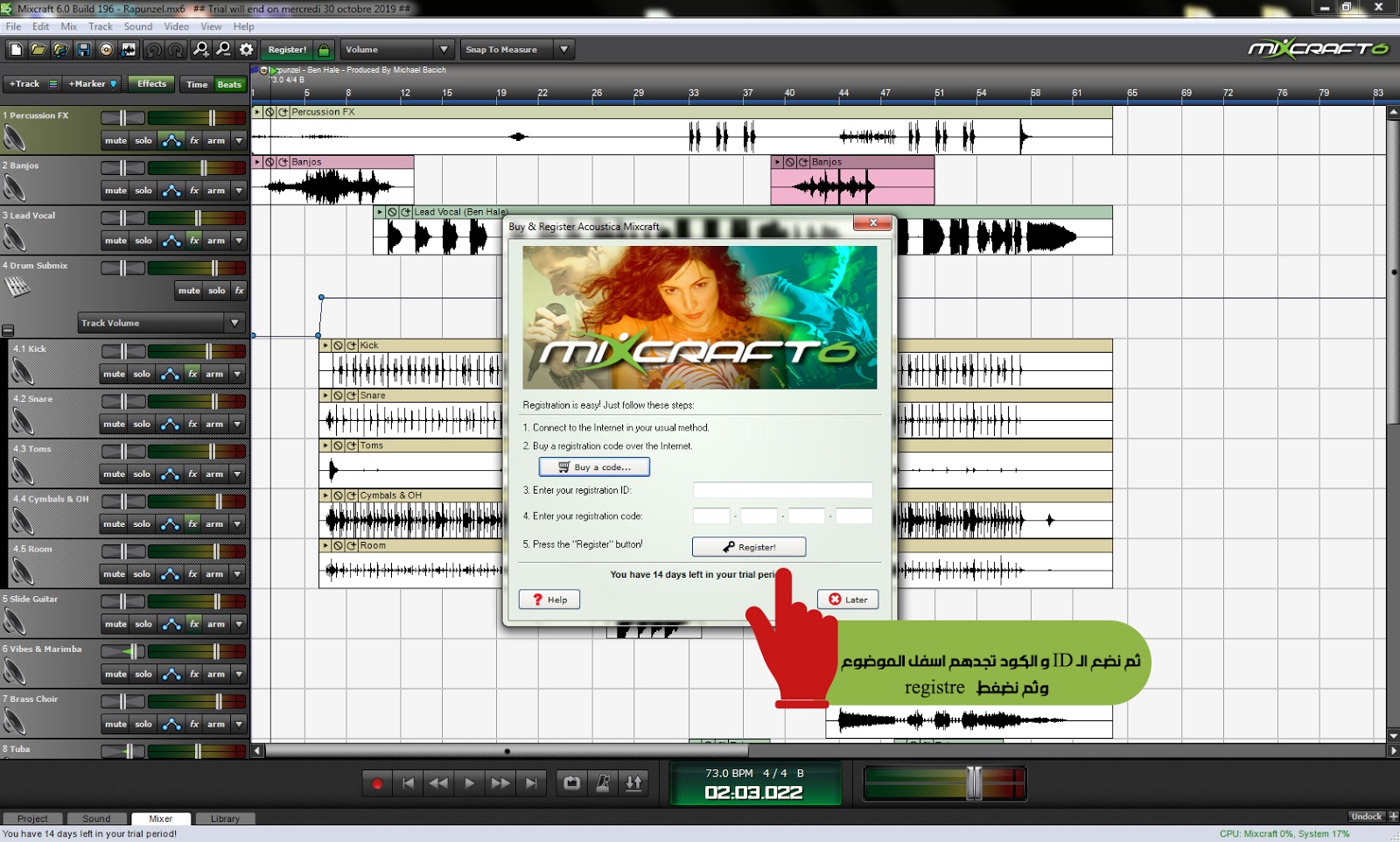This screenshot has height=842, width=1400.
Task: Mute the Drum Submix track
Action: pos(189,291)
